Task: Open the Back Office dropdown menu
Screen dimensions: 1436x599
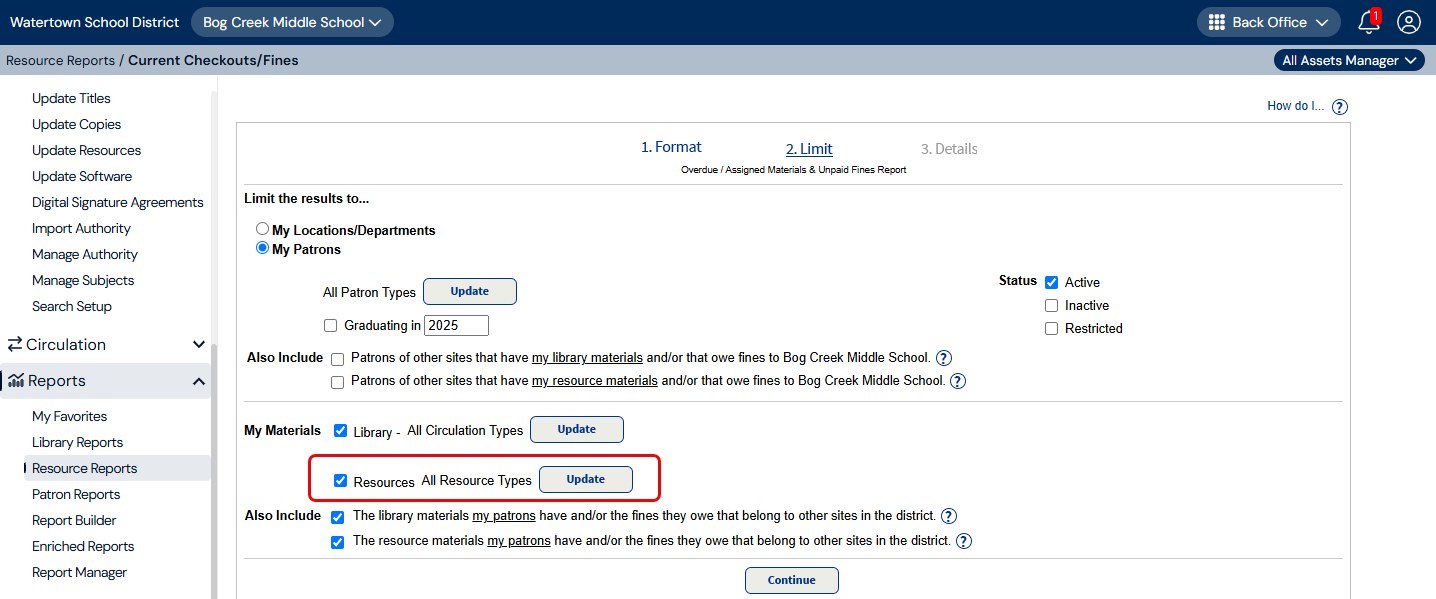Action: click(x=1269, y=22)
